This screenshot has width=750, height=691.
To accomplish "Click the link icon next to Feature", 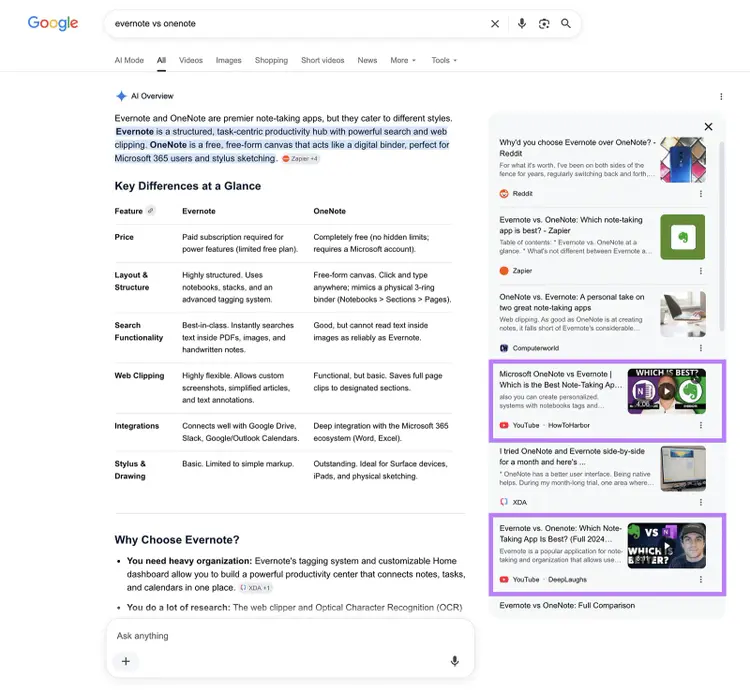I will [151, 210].
